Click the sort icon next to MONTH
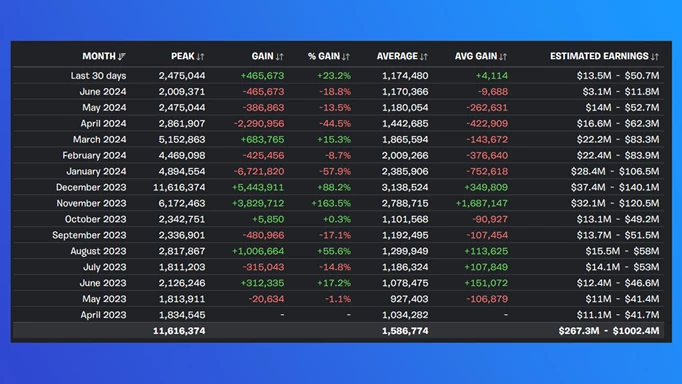Image resolution: width=682 pixels, height=384 pixels. click(122, 57)
